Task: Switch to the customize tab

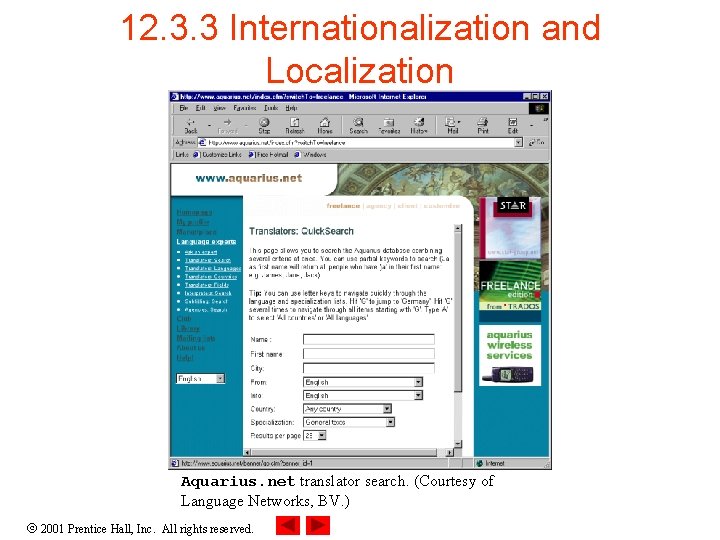Action: 441,206
